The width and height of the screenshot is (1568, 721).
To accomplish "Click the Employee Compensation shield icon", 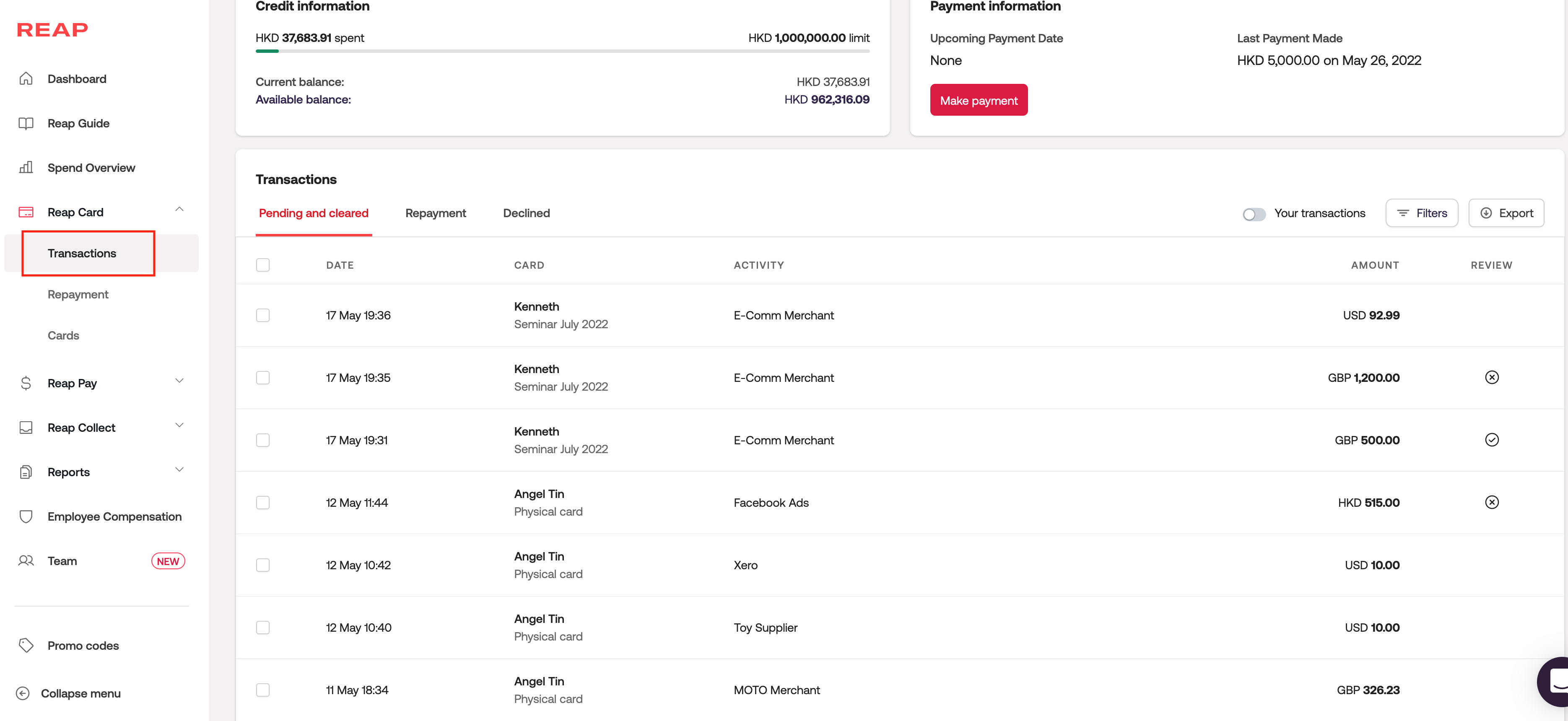I will (26, 516).
